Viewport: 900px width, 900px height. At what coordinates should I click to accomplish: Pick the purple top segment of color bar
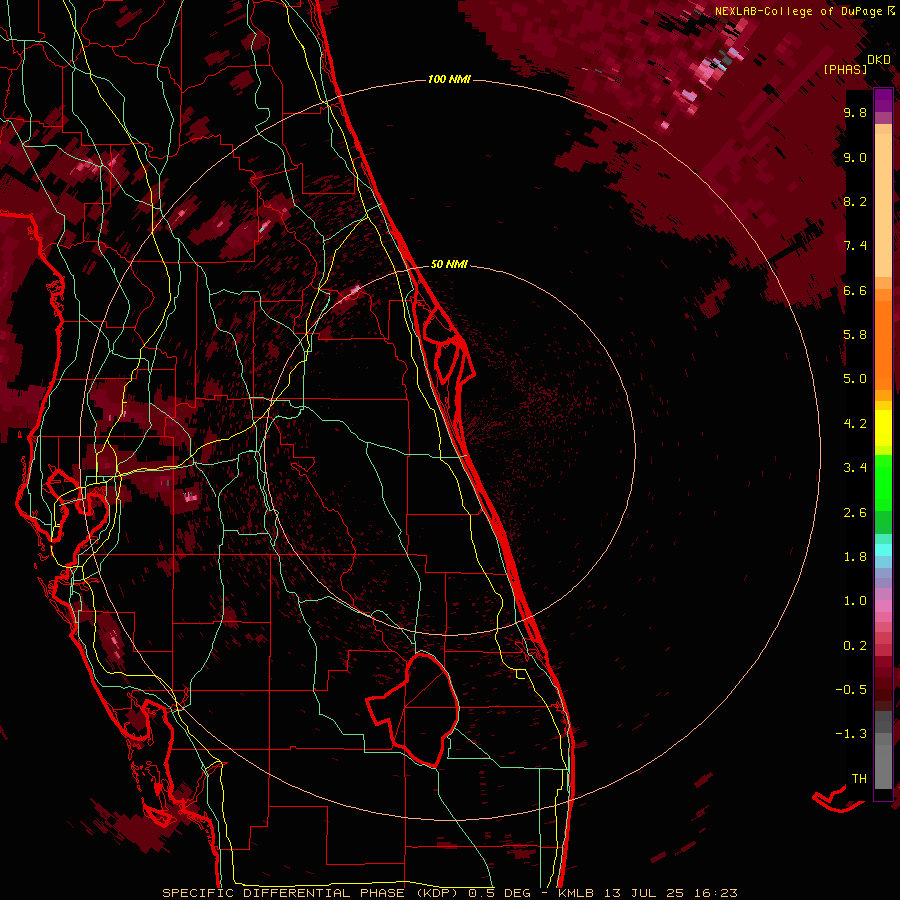click(883, 100)
